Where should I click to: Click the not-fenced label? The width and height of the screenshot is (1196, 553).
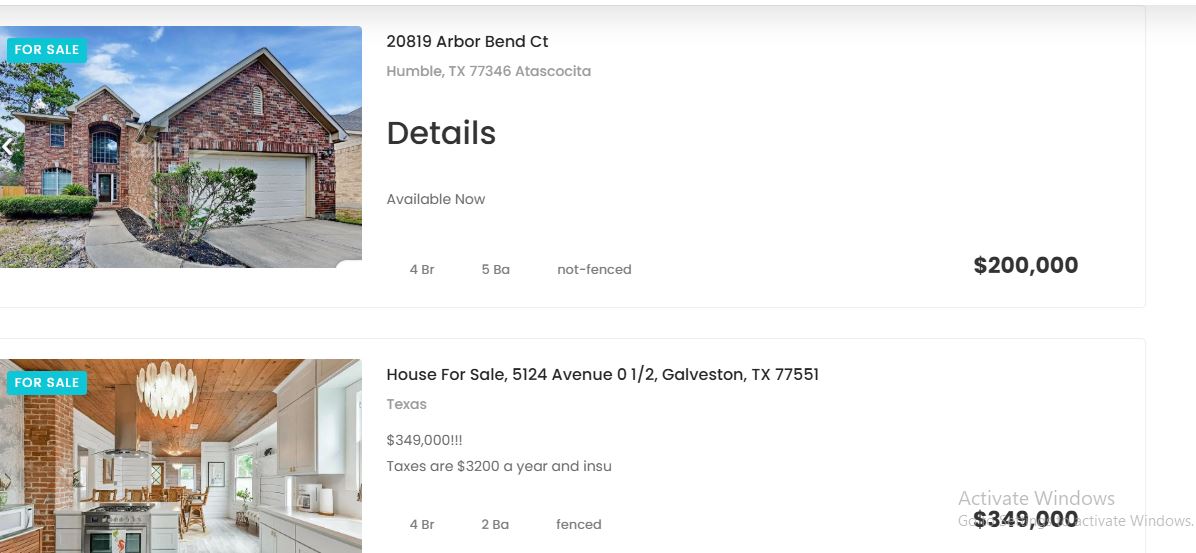(x=594, y=269)
